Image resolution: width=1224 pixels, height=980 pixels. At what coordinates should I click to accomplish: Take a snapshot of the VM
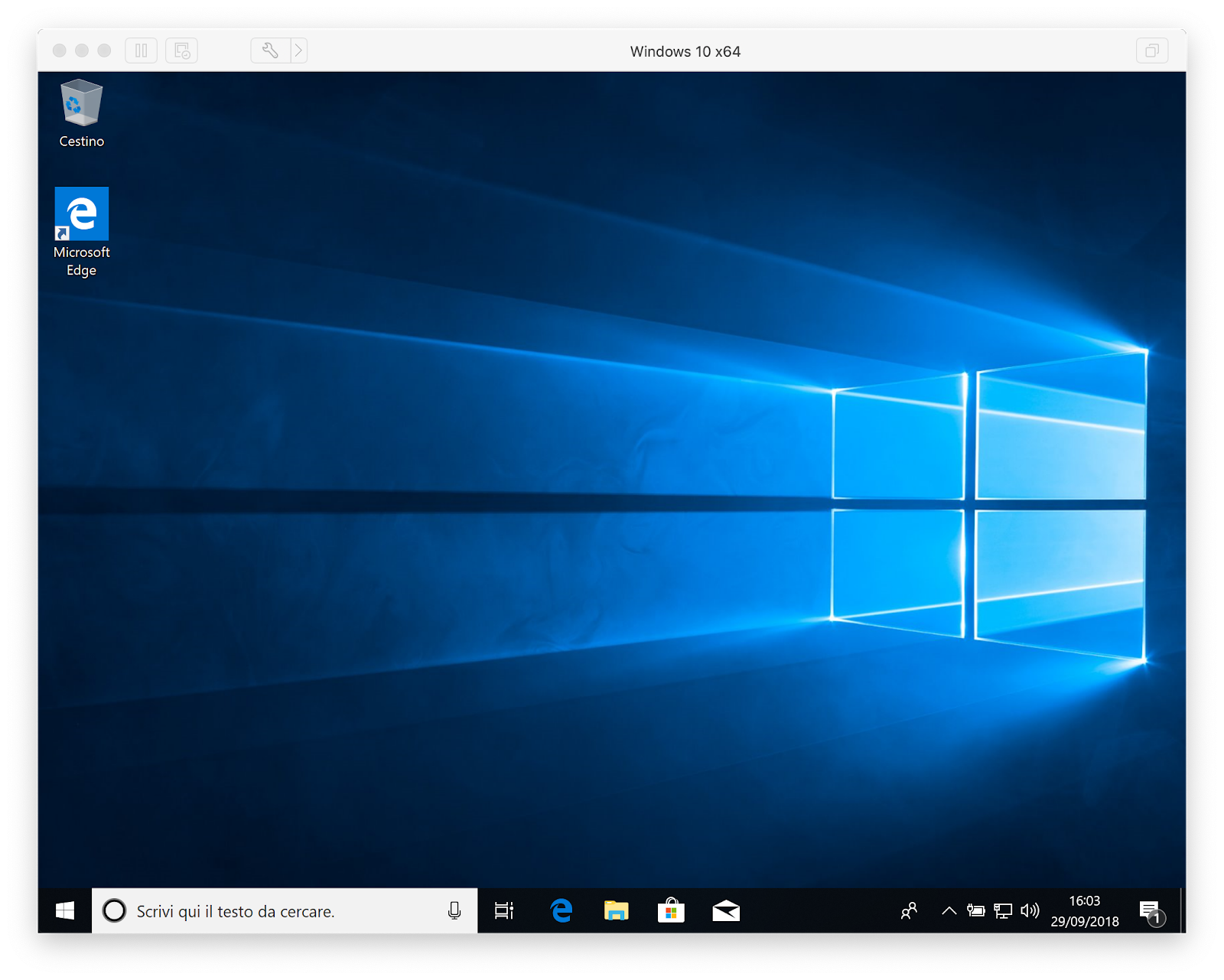tap(182, 50)
